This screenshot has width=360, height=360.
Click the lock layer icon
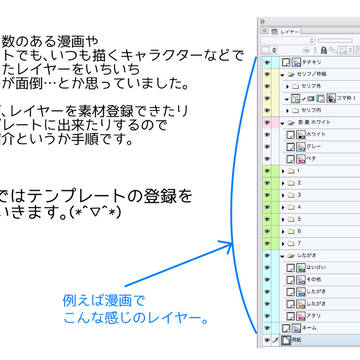click(x=323, y=50)
